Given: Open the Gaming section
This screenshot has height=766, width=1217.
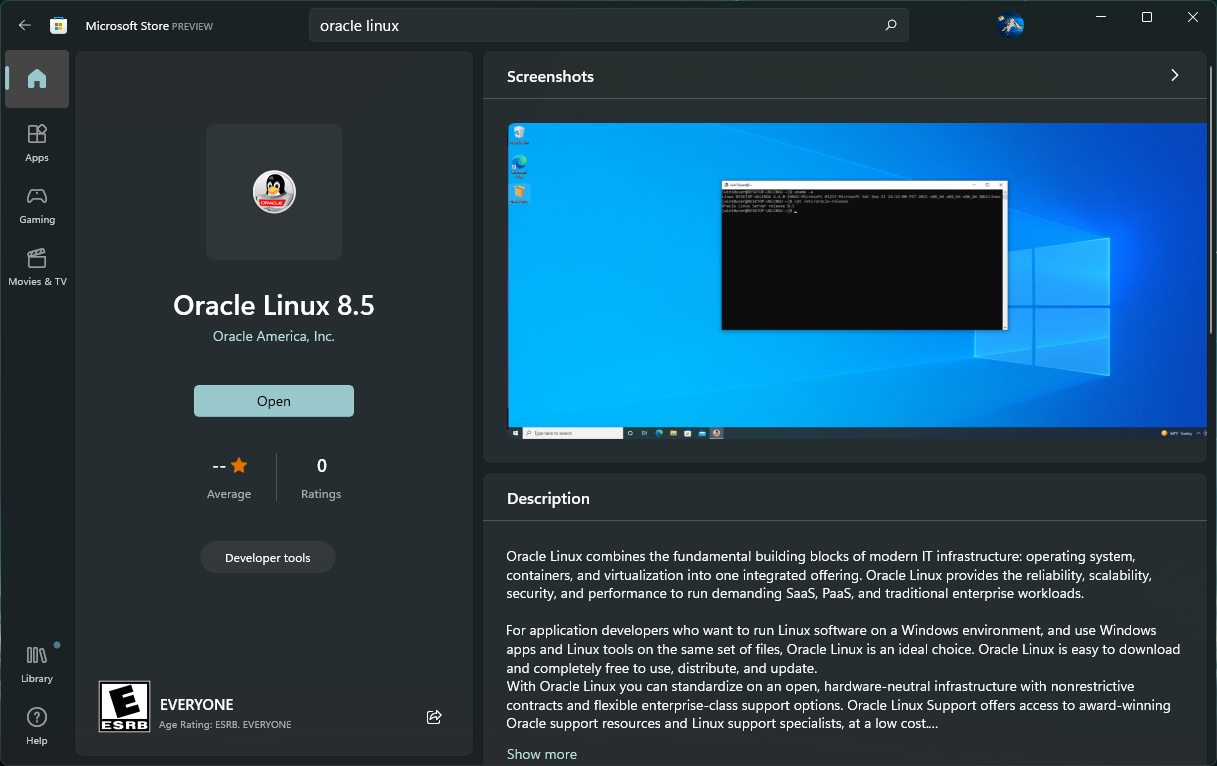Looking at the screenshot, I should (37, 205).
